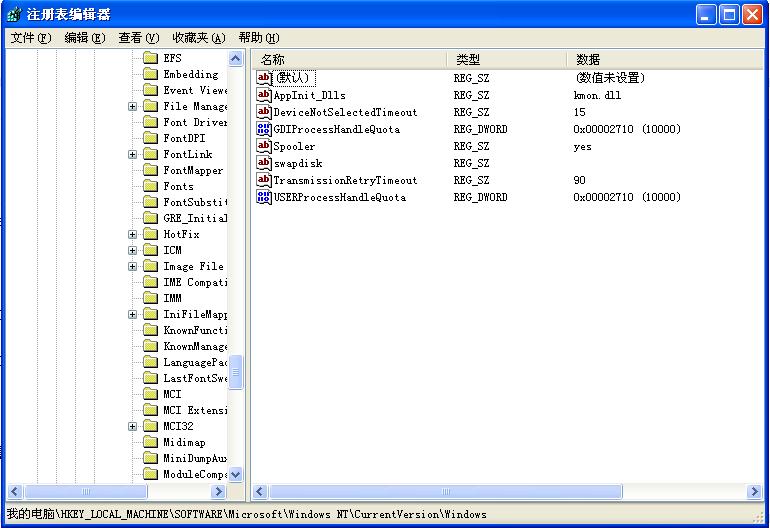This screenshot has height=528, width=770.
Task: Click the Spooler data value yes
Action: pos(582,146)
